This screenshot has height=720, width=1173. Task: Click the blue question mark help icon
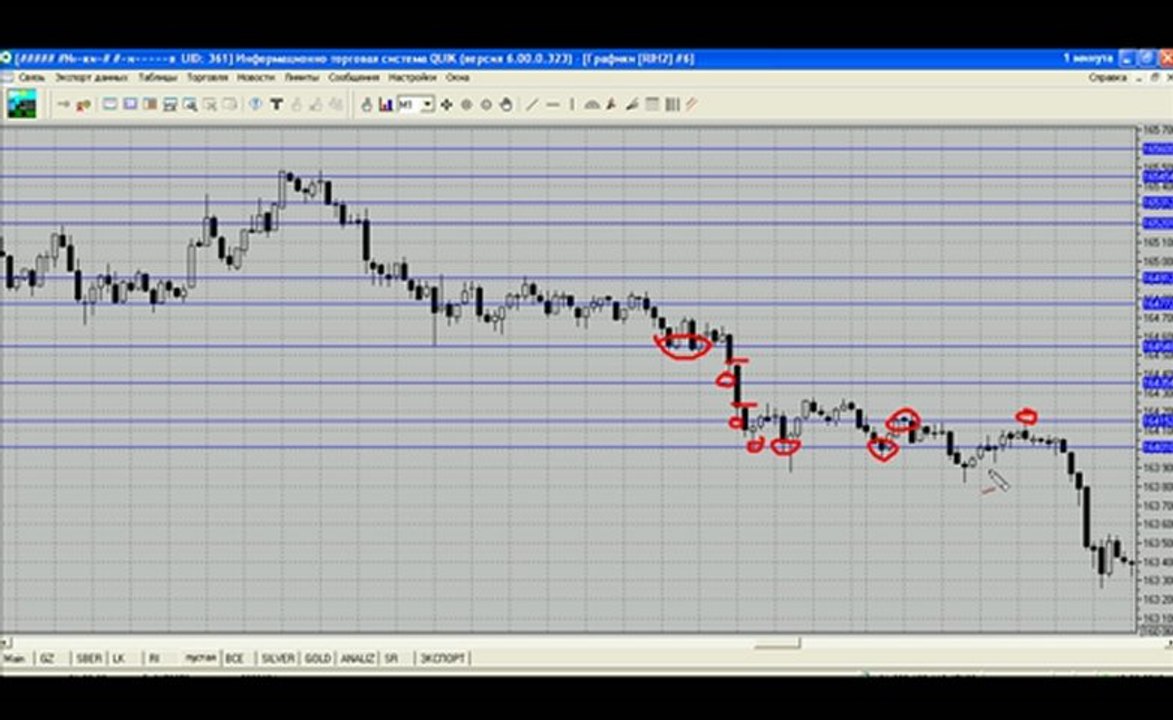256,105
